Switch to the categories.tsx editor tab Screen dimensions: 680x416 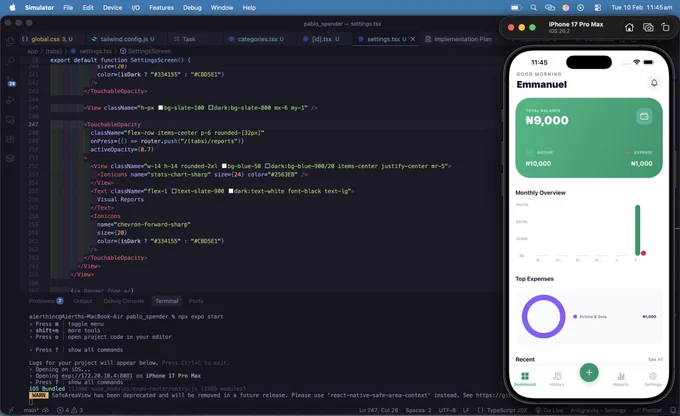(x=257, y=39)
